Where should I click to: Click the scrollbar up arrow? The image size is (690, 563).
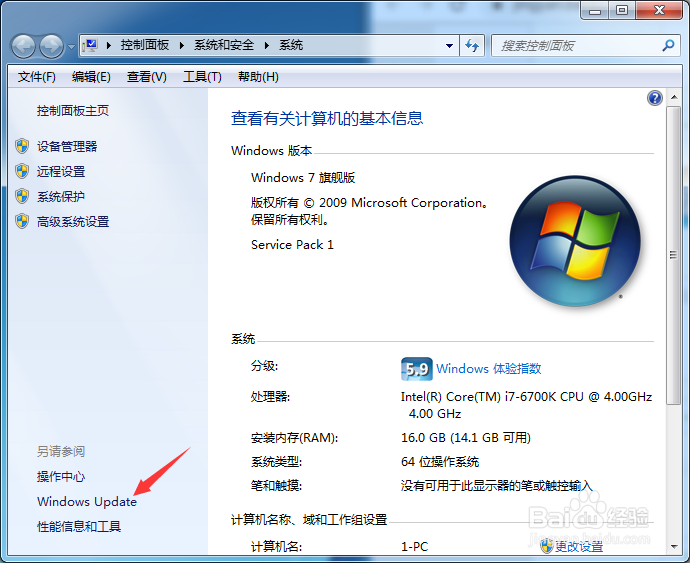click(x=674, y=97)
